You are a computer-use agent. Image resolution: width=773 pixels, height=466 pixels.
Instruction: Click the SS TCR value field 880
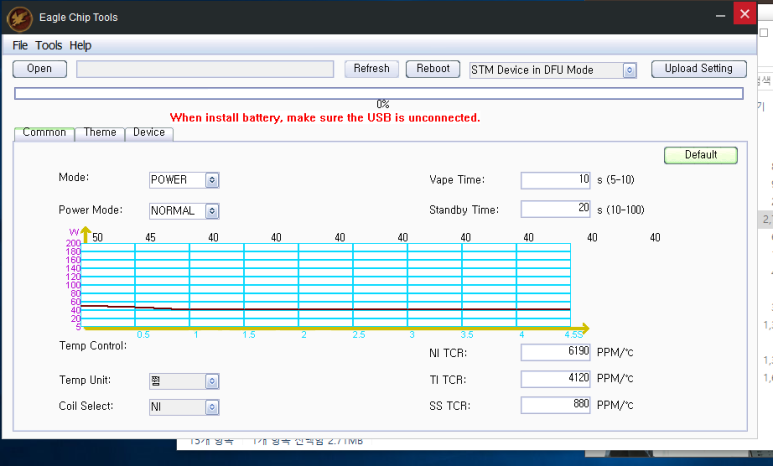[555, 405]
